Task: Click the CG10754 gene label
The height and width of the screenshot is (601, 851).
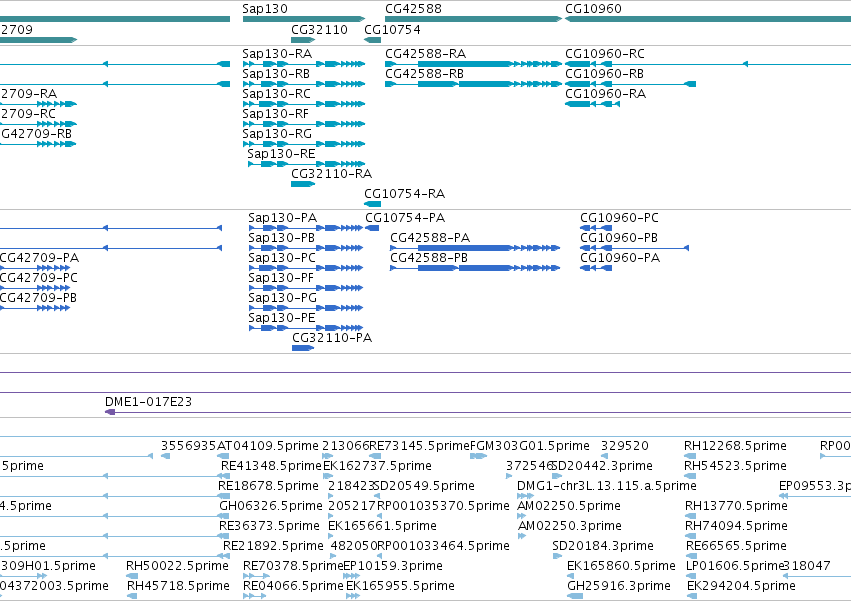Action: 392,30
